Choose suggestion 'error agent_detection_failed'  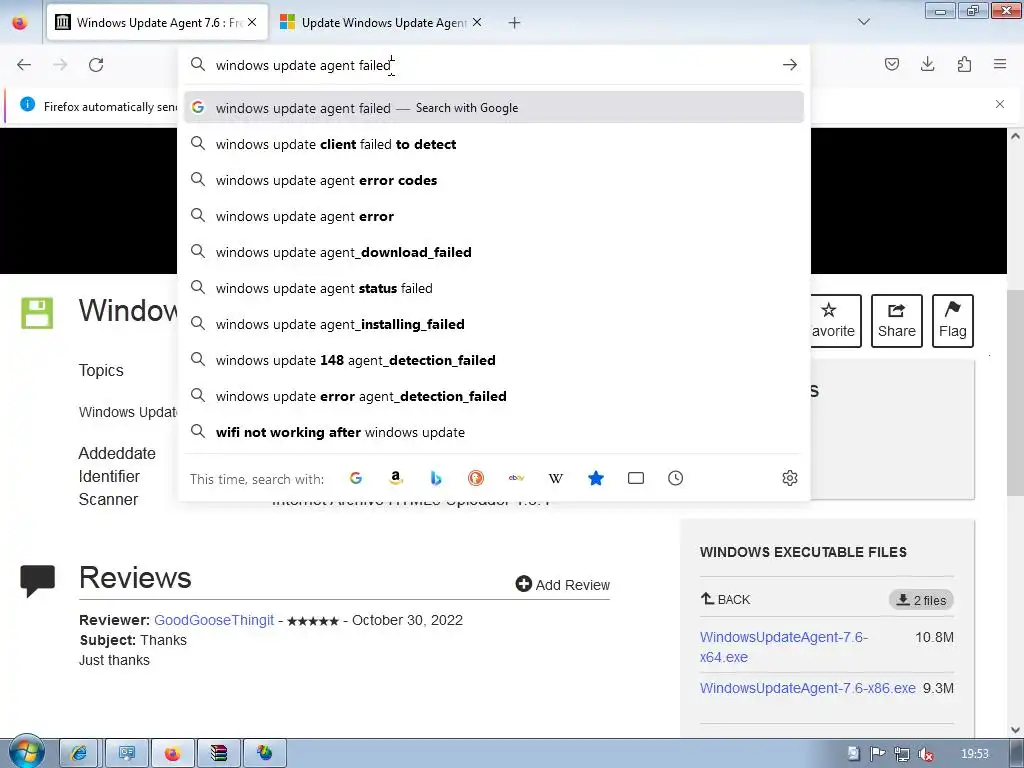(494, 395)
